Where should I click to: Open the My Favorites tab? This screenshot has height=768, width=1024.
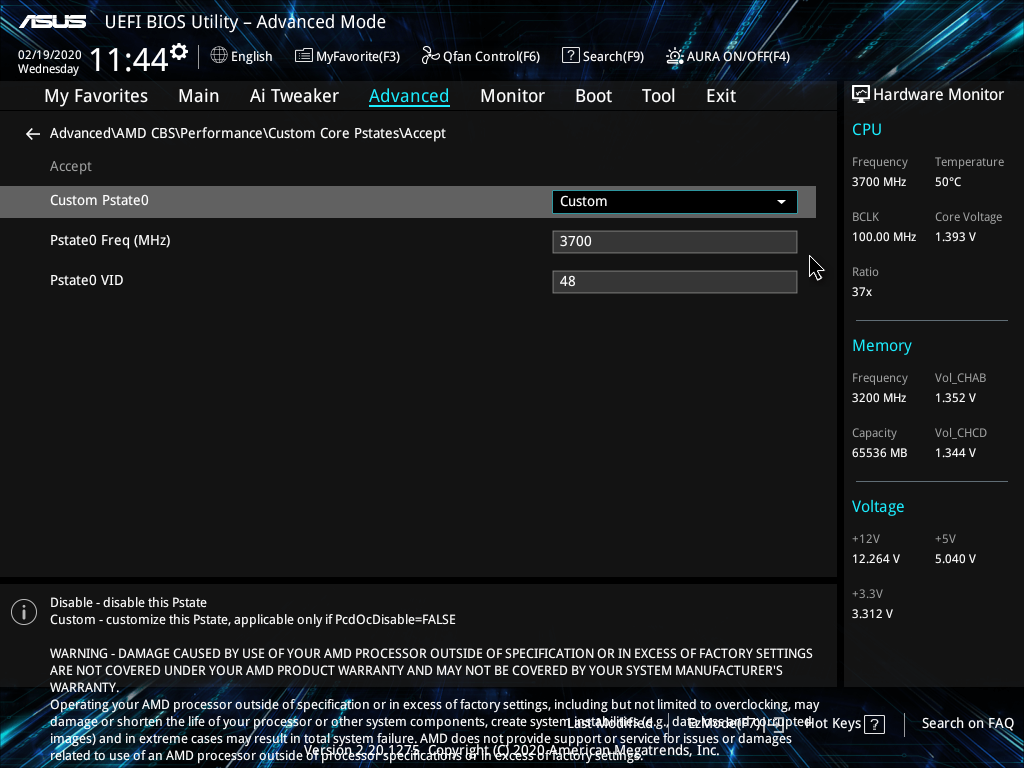(96, 96)
